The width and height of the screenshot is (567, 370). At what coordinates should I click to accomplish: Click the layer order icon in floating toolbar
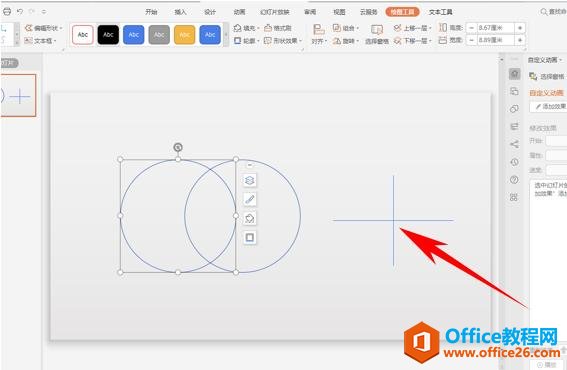250,180
